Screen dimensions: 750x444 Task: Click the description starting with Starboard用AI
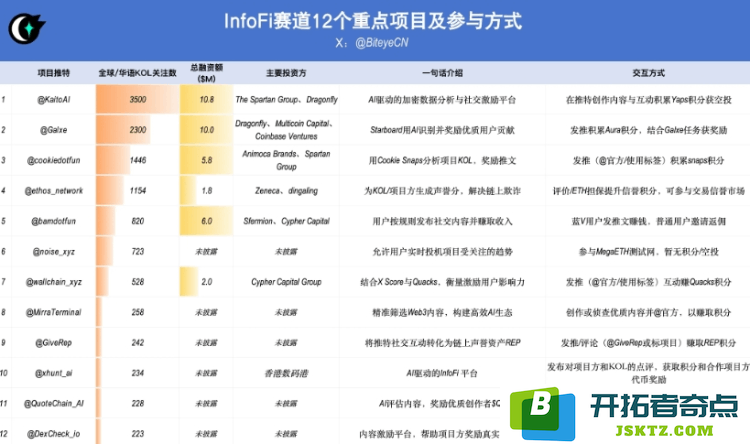click(x=442, y=130)
